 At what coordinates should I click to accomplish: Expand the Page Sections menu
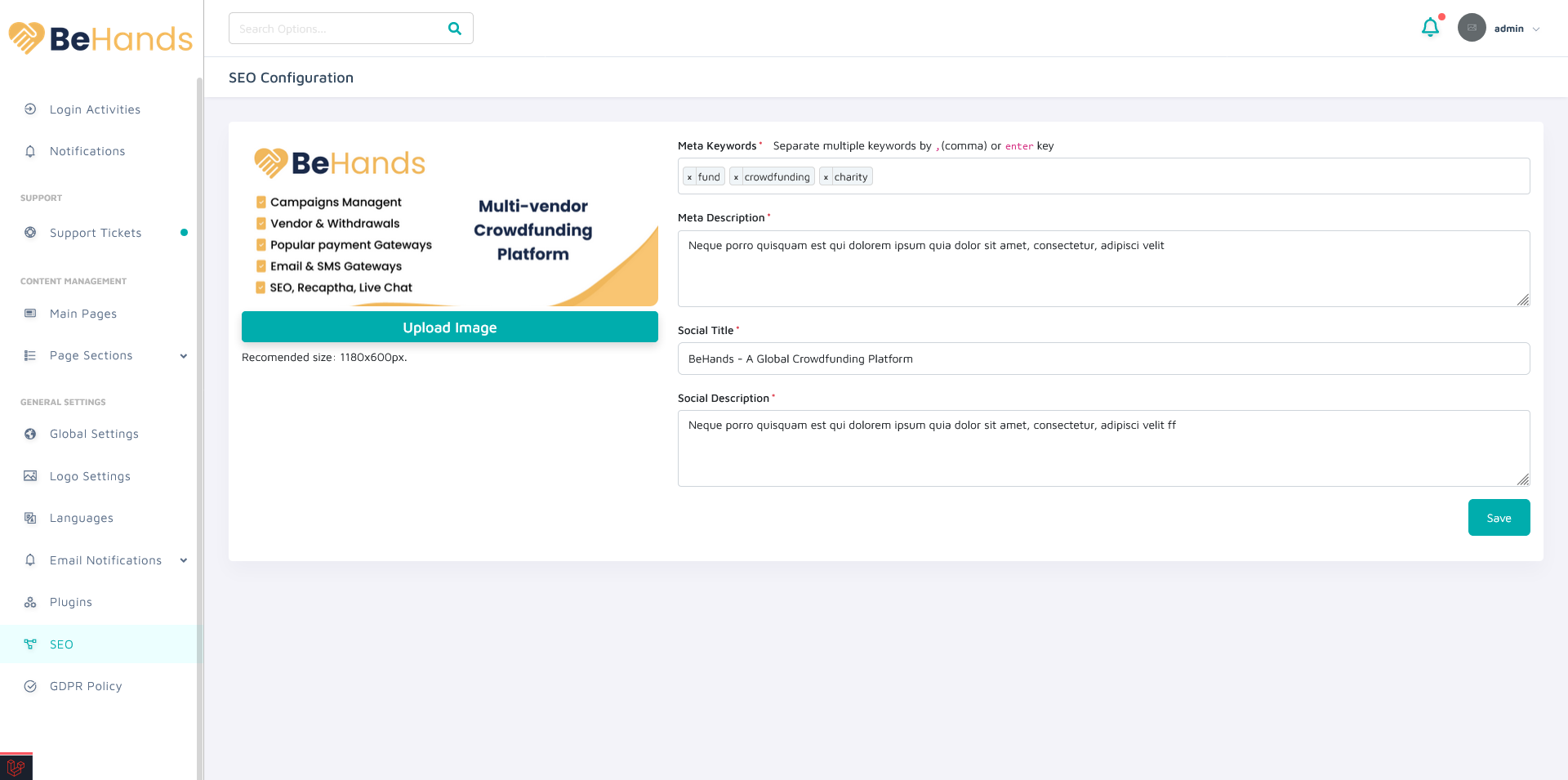point(183,356)
